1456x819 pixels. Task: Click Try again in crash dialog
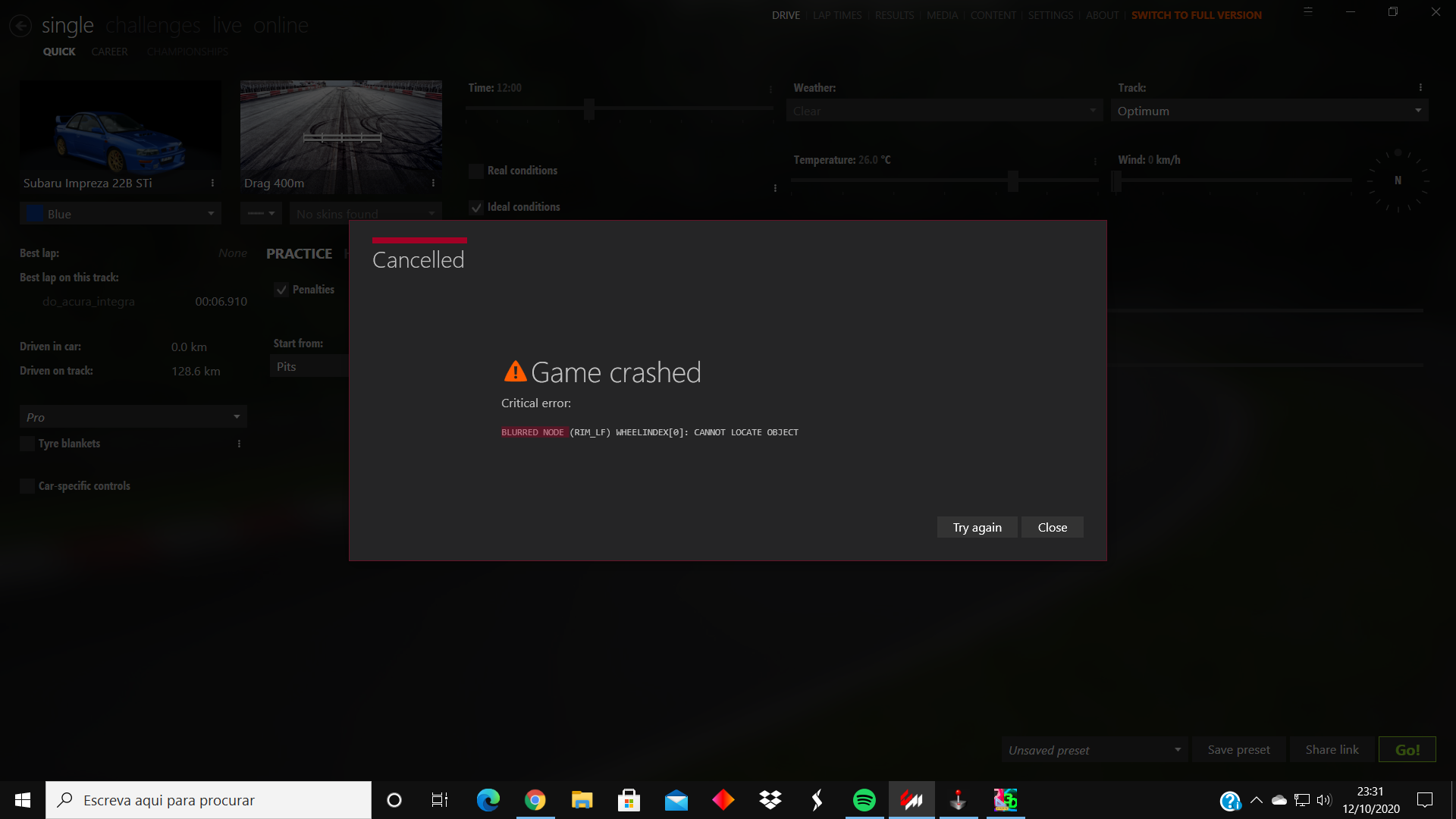click(x=977, y=527)
